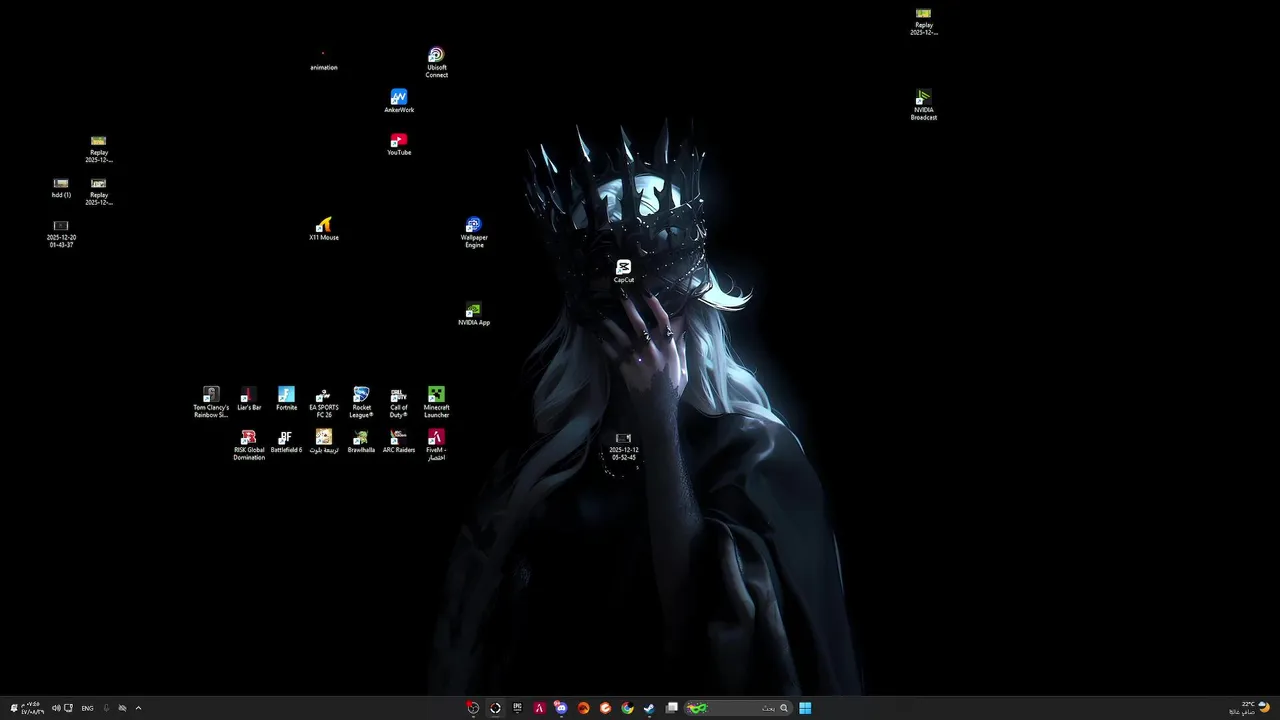Open the Windows Start menu
The height and width of the screenshot is (720, 1280).
coord(805,708)
